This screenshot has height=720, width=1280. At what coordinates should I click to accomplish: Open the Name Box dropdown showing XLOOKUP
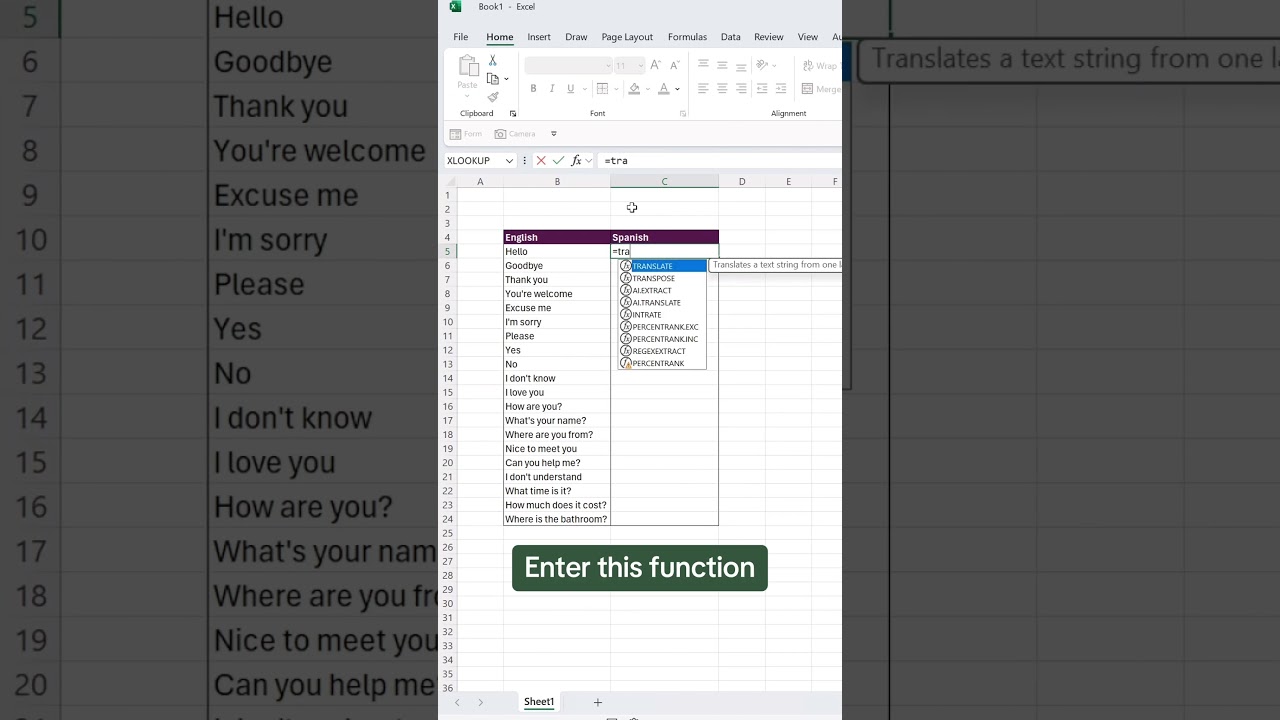click(x=509, y=160)
